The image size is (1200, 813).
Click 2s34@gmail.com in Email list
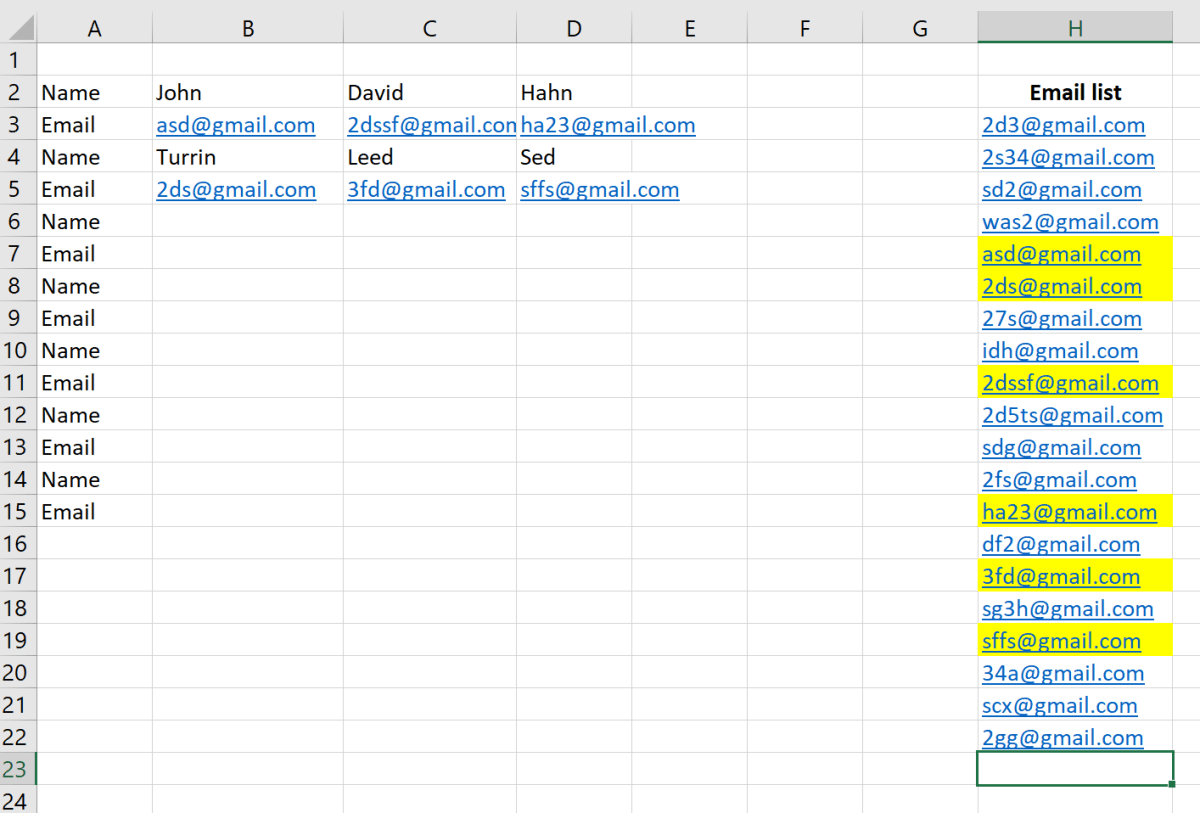(x=1068, y=157)
